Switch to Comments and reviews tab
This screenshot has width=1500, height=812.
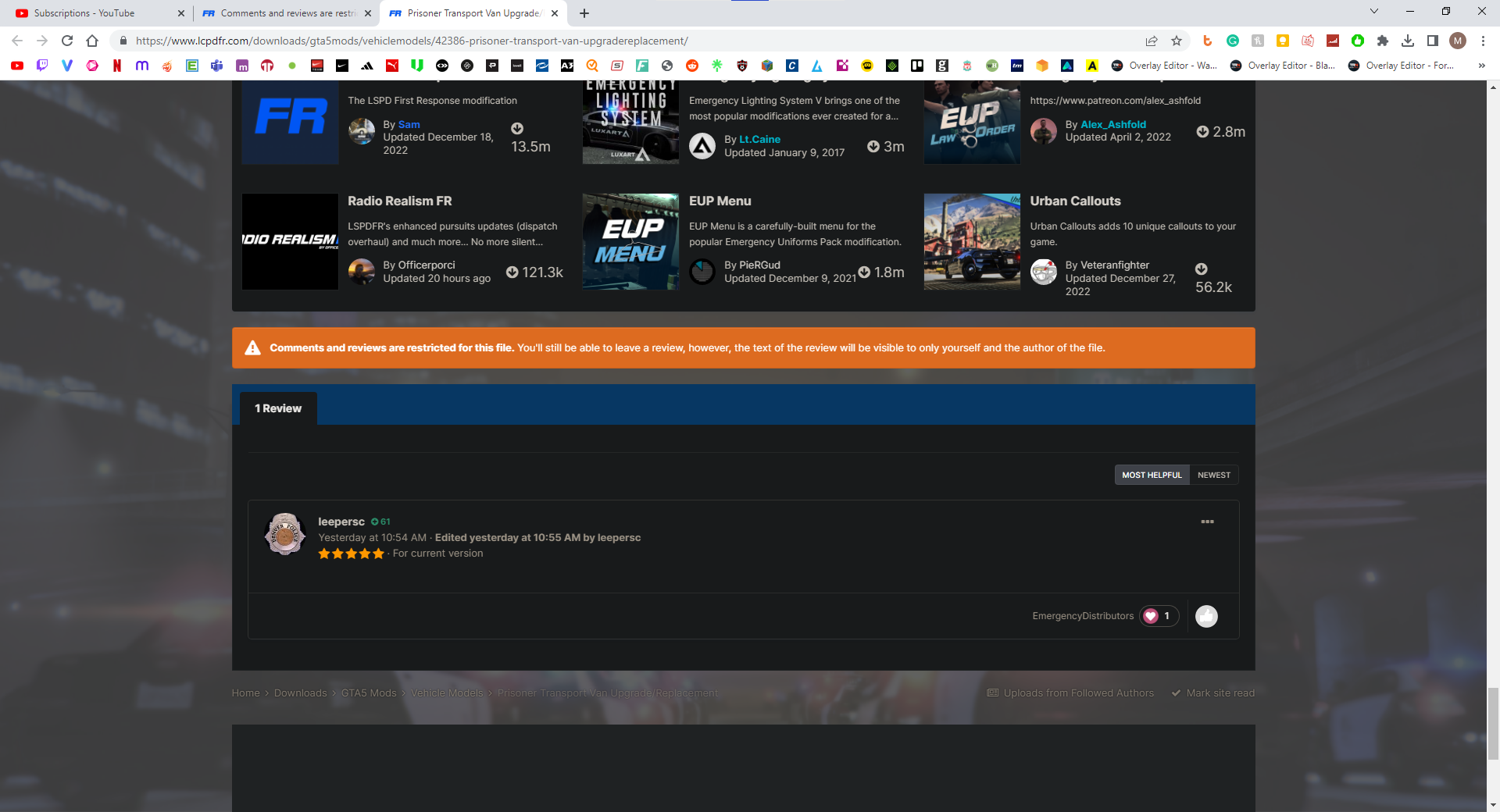point(286,13)
